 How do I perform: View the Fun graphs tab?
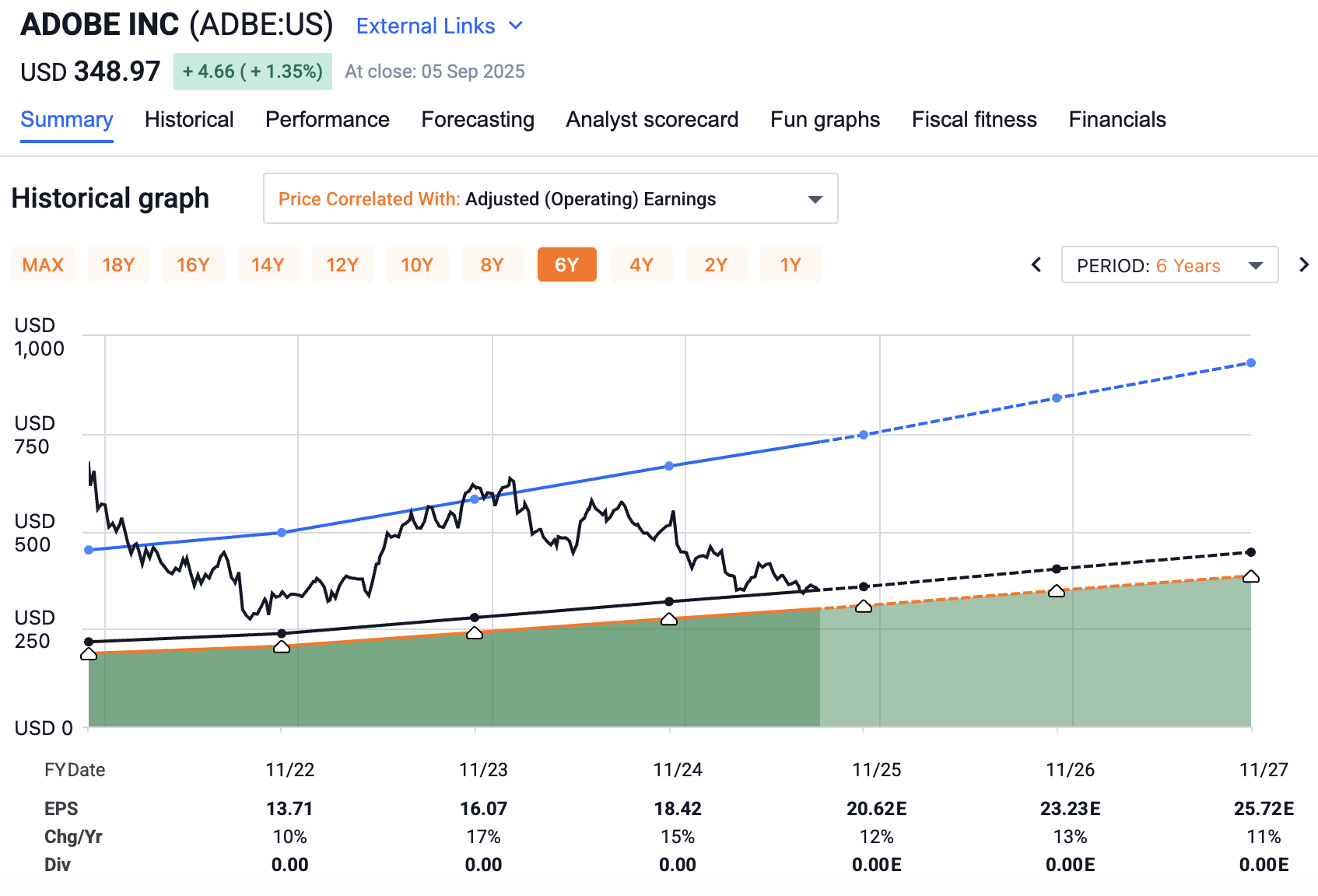click(x=826, y=120)
